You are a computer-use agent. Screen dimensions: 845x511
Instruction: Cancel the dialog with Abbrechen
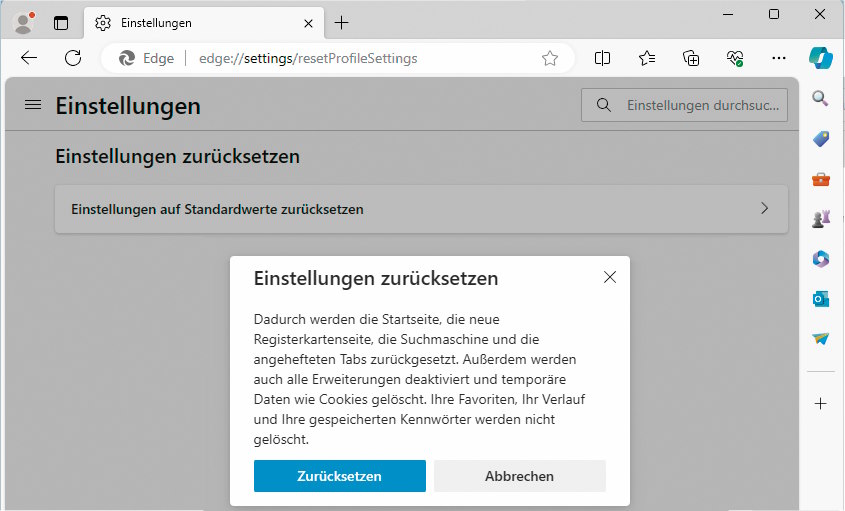tap(520, 476)
